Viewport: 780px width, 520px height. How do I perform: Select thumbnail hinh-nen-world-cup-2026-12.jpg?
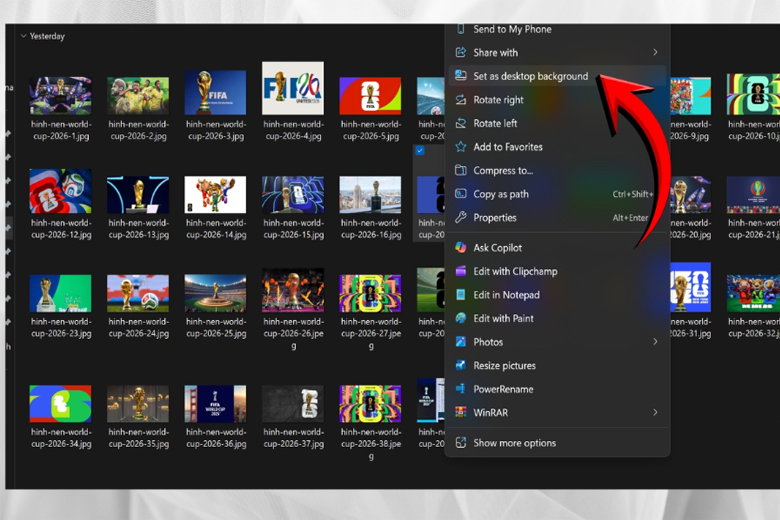60,191
